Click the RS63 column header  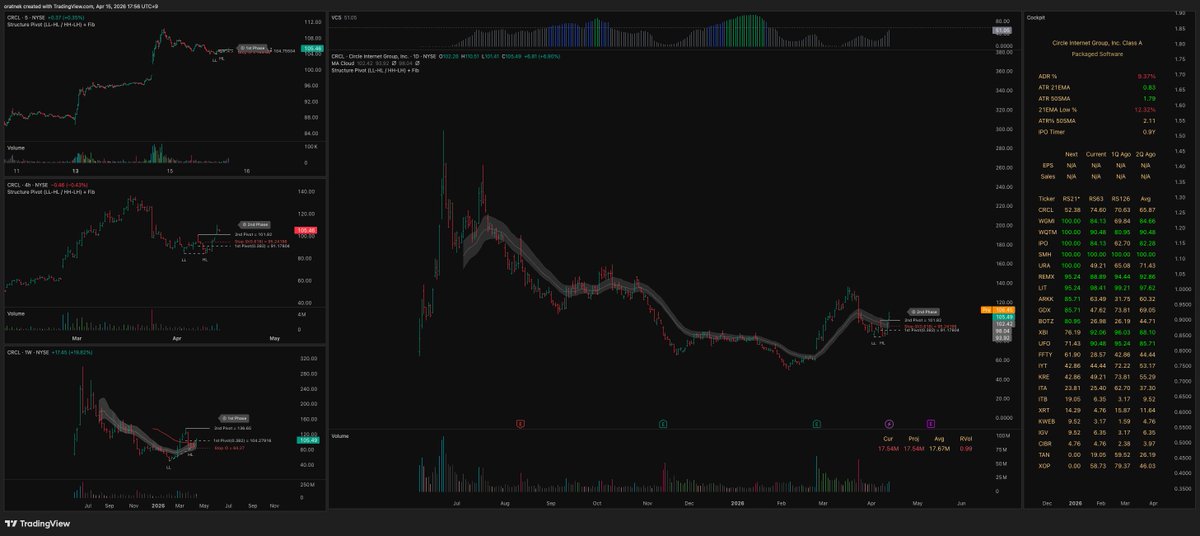pyautogui.click(x=1097, y=199)
